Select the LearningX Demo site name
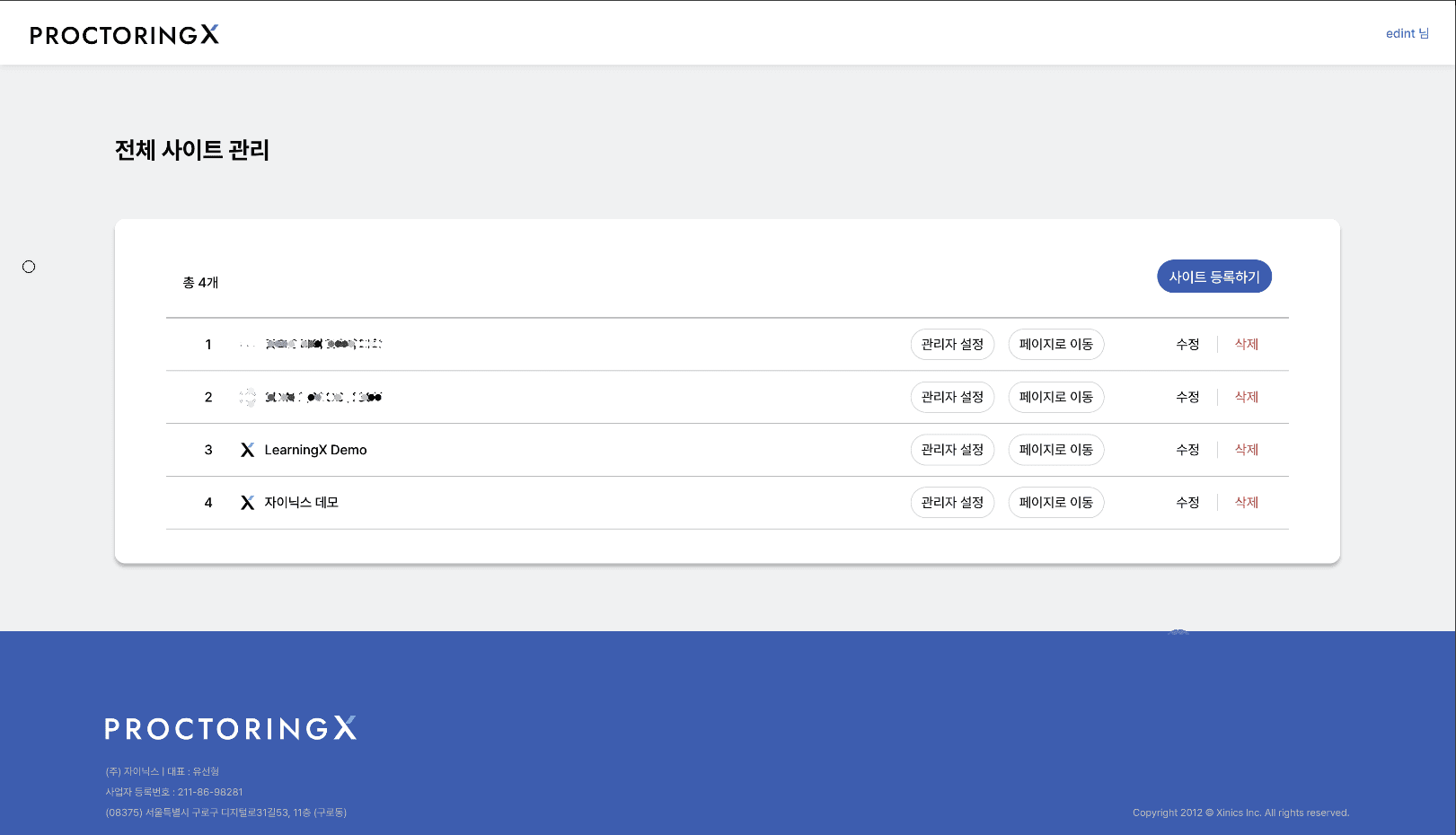Image resolution: width=1456 pixels, height=835 pixels. click(315, 450)
